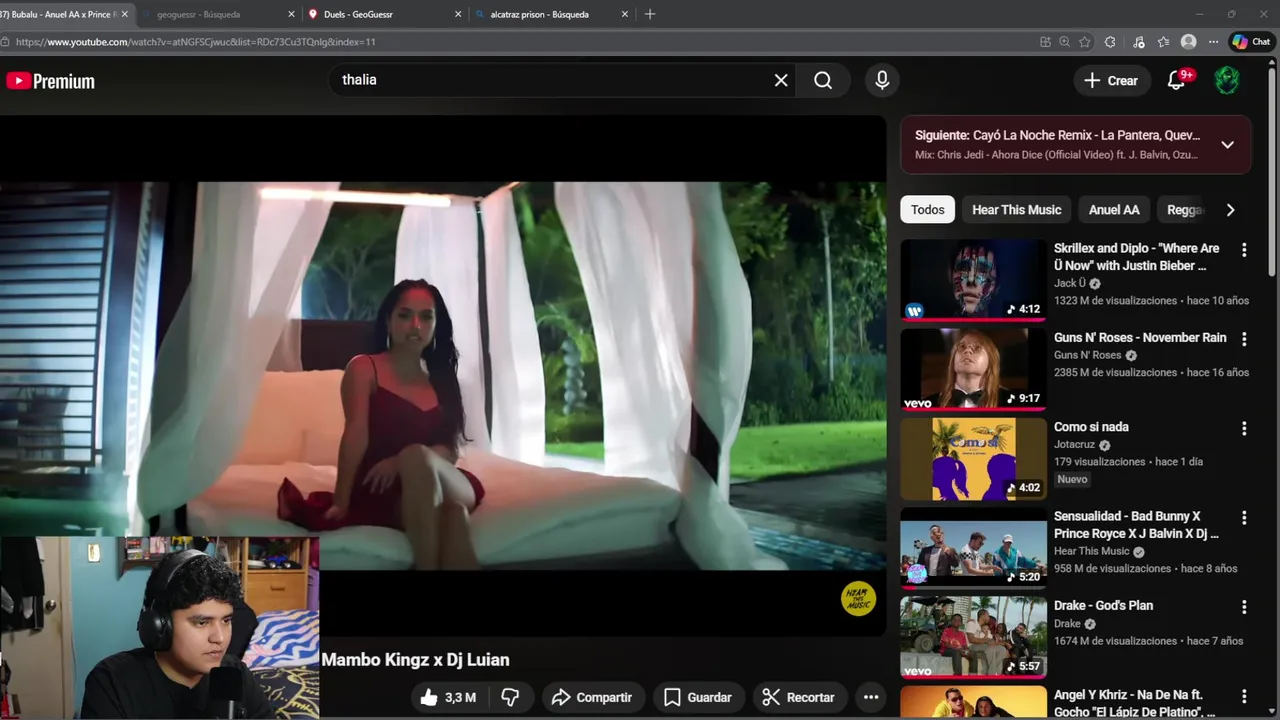Image resolution: width=1280 pixels, height=720 pixels.
Task: Close the Duels GeoGuessr tab
Action: coord(458,14)
